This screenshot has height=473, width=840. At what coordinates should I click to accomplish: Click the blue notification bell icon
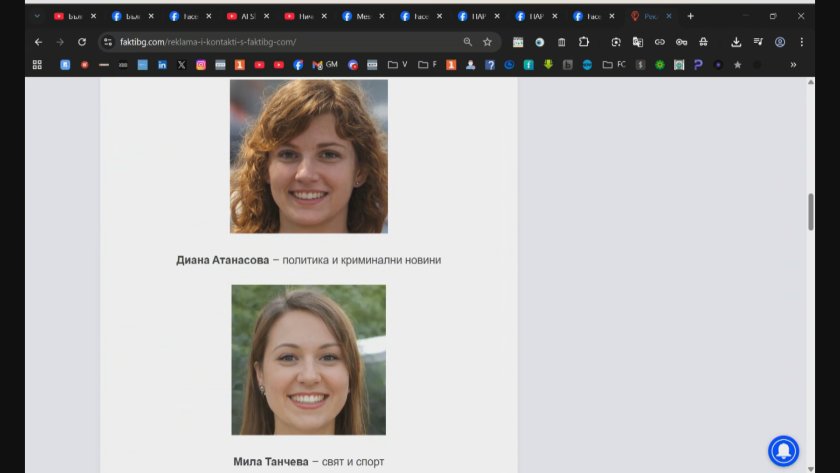783,451
